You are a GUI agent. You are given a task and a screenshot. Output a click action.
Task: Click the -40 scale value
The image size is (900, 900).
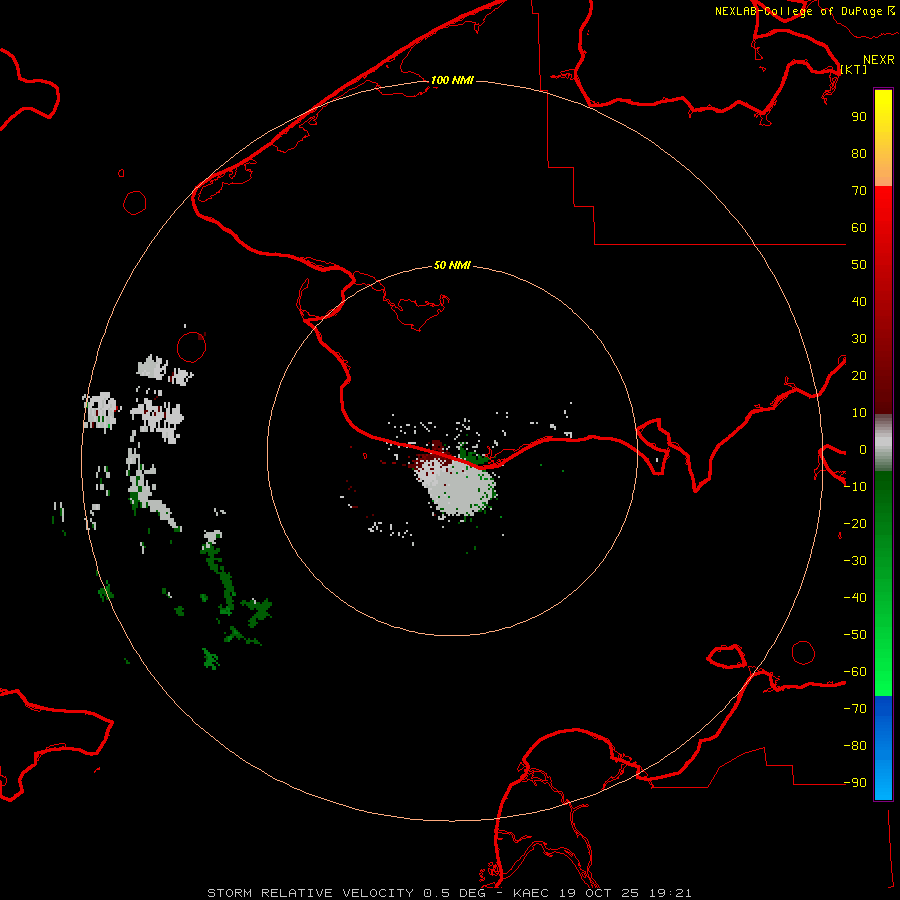(855, 598)
